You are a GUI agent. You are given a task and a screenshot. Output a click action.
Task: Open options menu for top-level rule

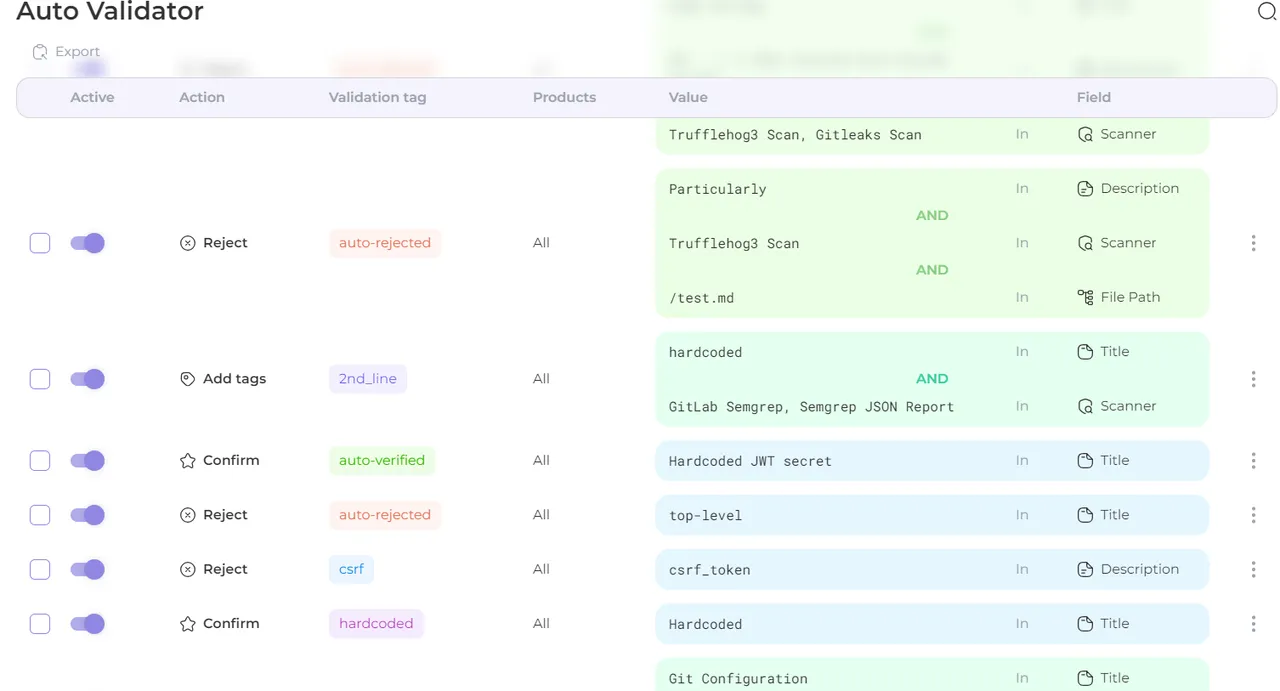[1253, 515]
